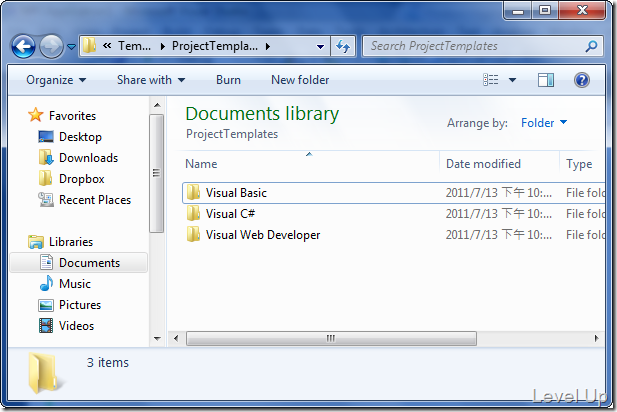Click the double chevron in address bar
617x412 pixels.
coord(107,46)
